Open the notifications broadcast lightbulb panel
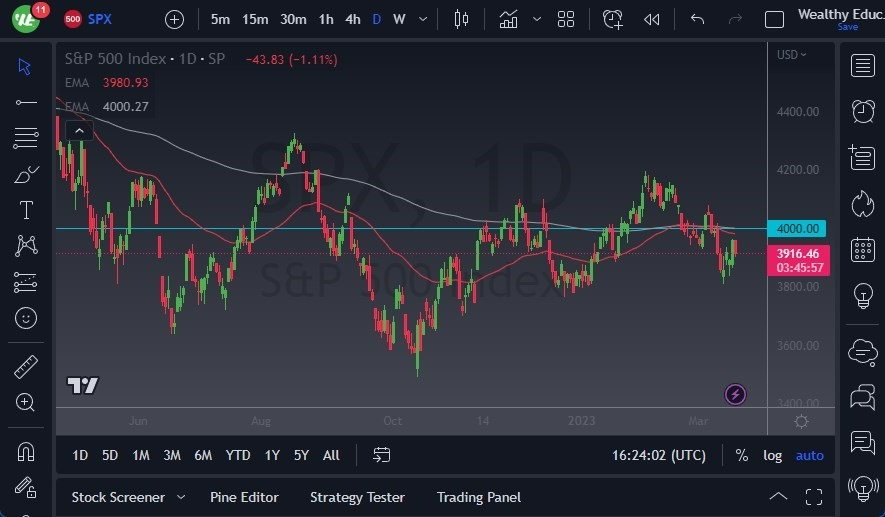885x517 pixels. (x=862, y=489)
